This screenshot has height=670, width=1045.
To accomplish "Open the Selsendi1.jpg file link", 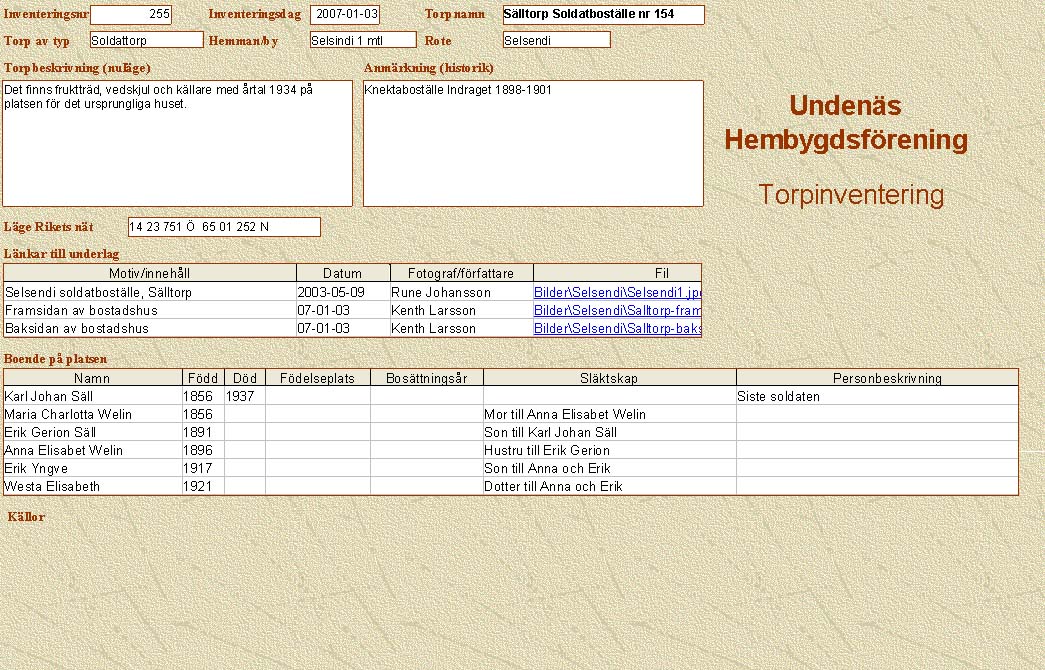I will (x=617, y=293).
